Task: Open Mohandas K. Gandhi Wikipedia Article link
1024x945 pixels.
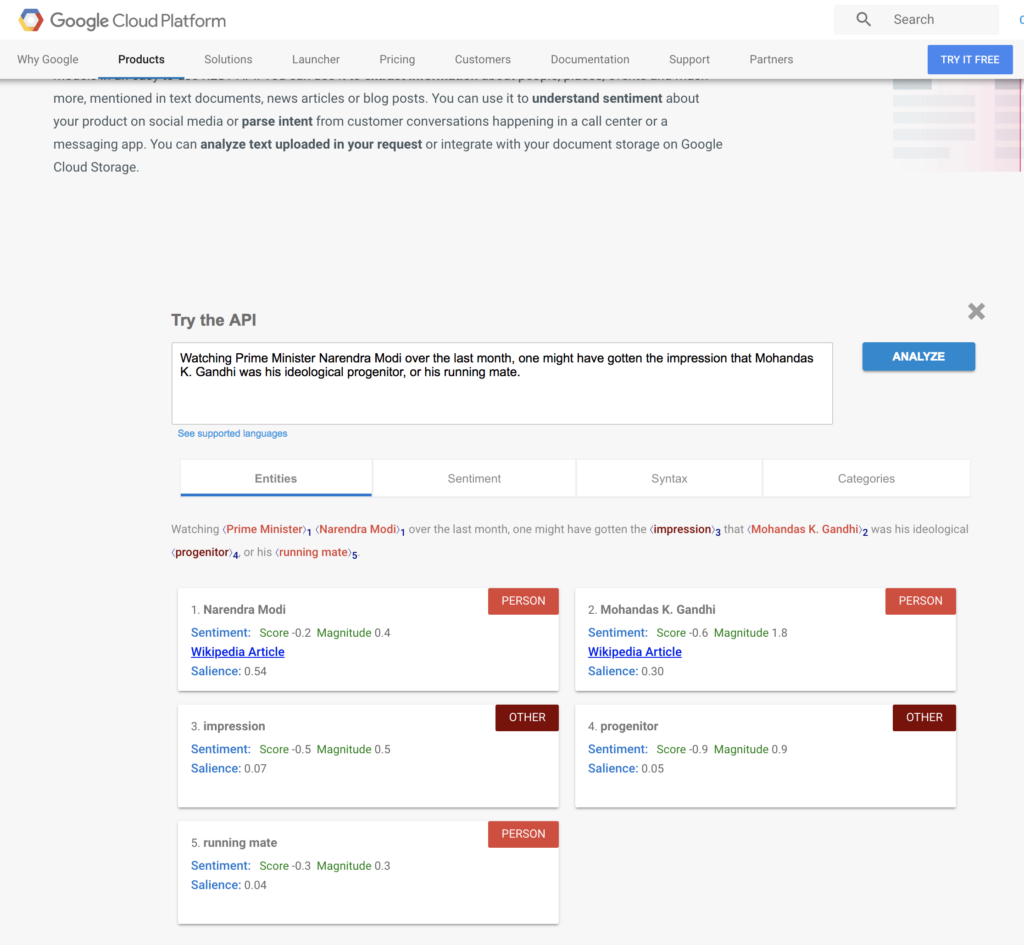Action: tap(635, 652)
